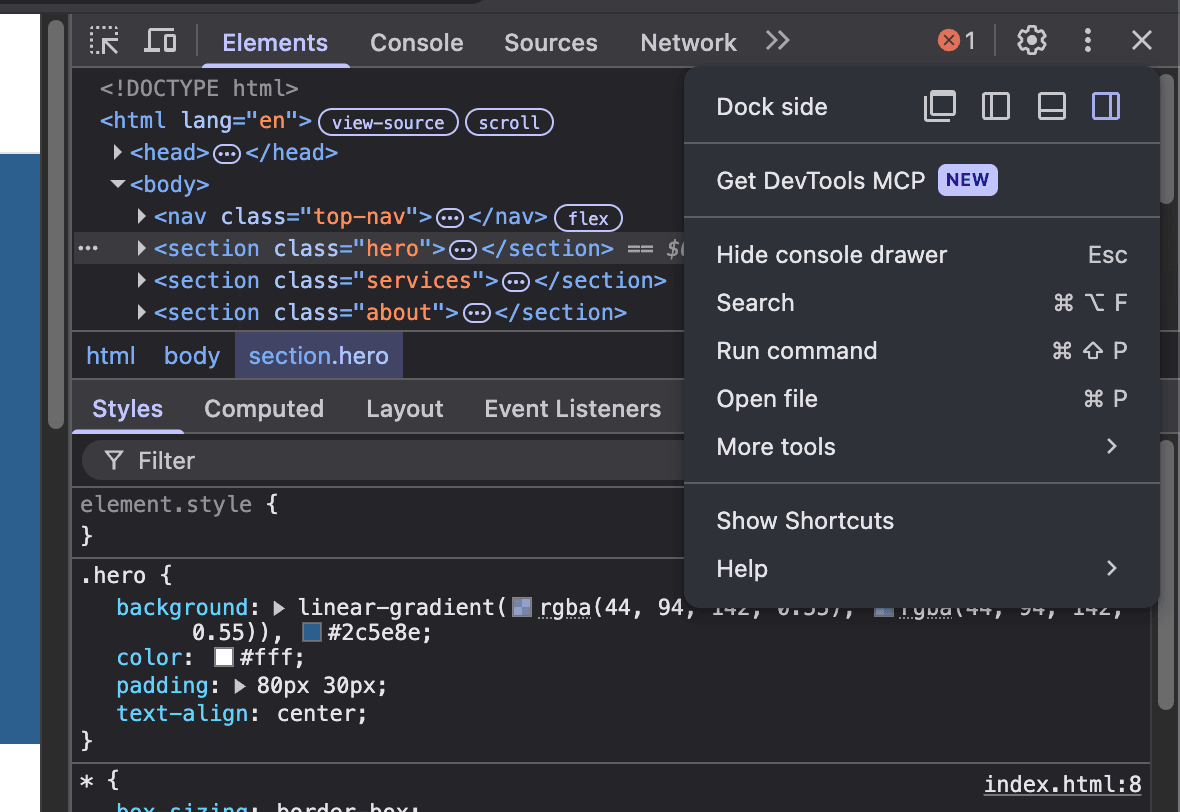The image size is (1180, 812).
Task: Toggle the flex badge on nav
Action: tap(588, 218)
